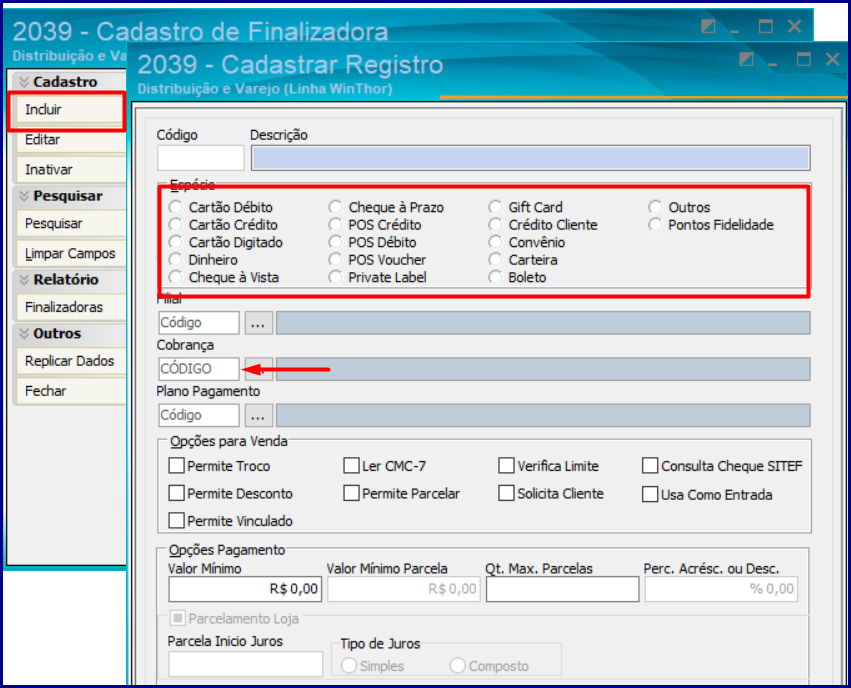851x688 pixels.
Task: Select the Cartão Débito radio option
Action: [175, 207]
